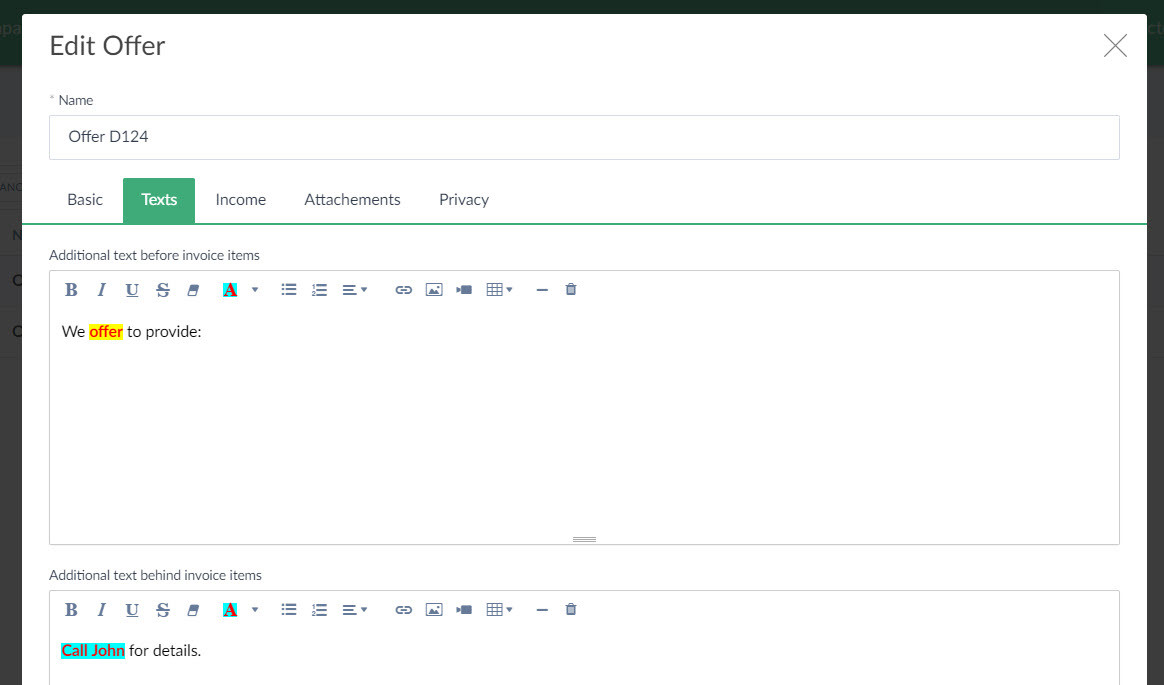Insert link in behind-items editor
1164x685 pixels.
[x=403, y=609]
